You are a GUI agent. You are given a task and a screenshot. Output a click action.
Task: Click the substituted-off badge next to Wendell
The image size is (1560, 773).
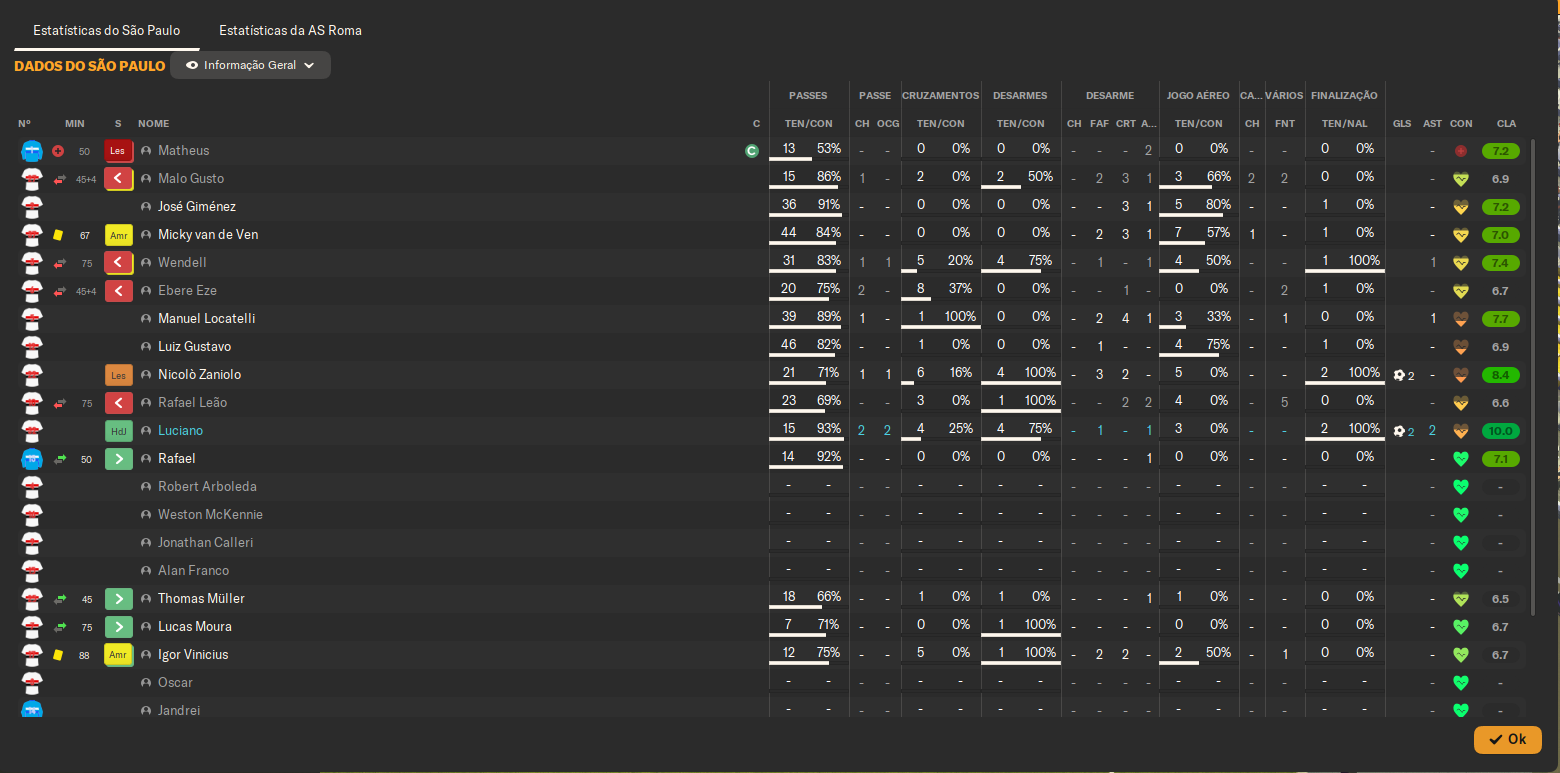(x=118, y=263)
